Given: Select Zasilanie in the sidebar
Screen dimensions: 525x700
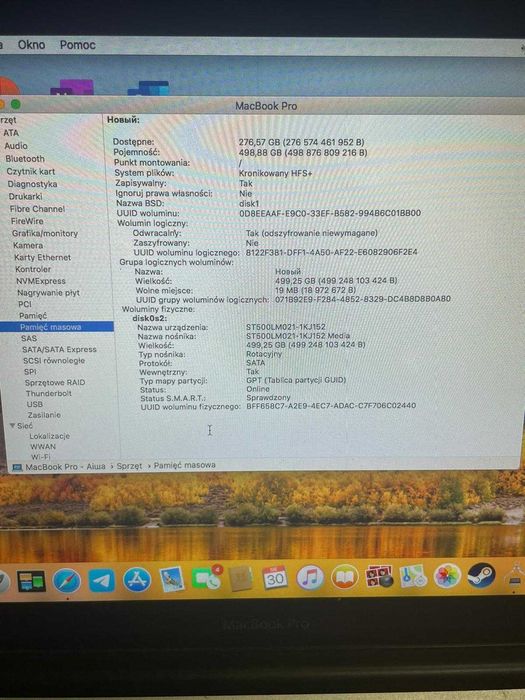Looking at the screenshot, I should 44,415.
